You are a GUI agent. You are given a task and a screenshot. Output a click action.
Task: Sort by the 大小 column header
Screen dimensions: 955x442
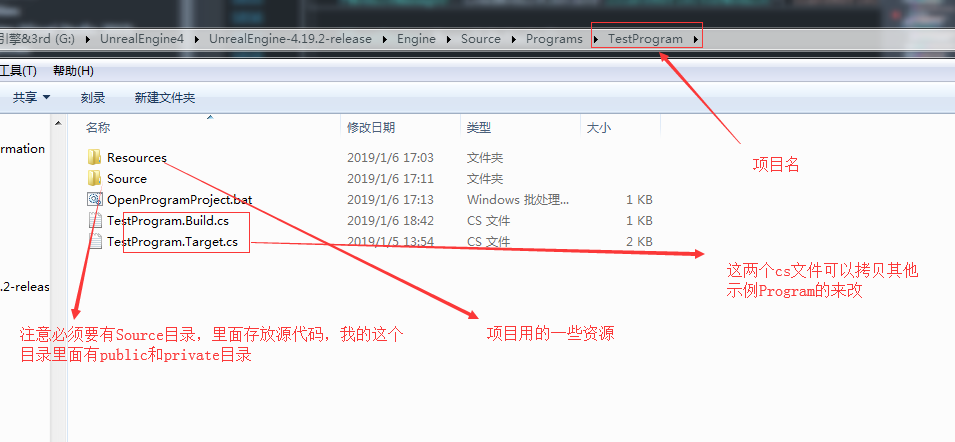(x=599, y=128)
